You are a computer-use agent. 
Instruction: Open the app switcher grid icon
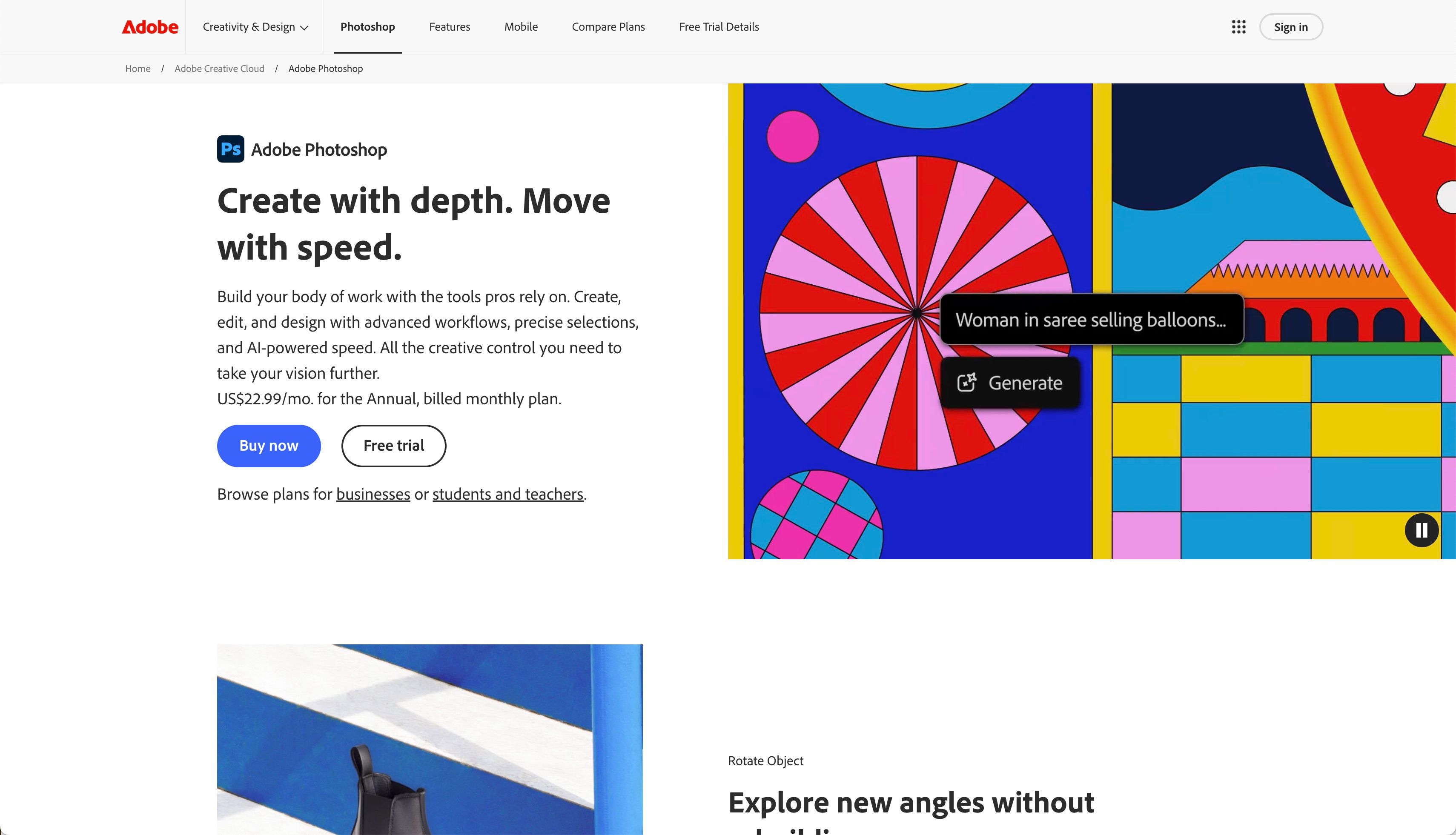click(x=1238, y=27)
